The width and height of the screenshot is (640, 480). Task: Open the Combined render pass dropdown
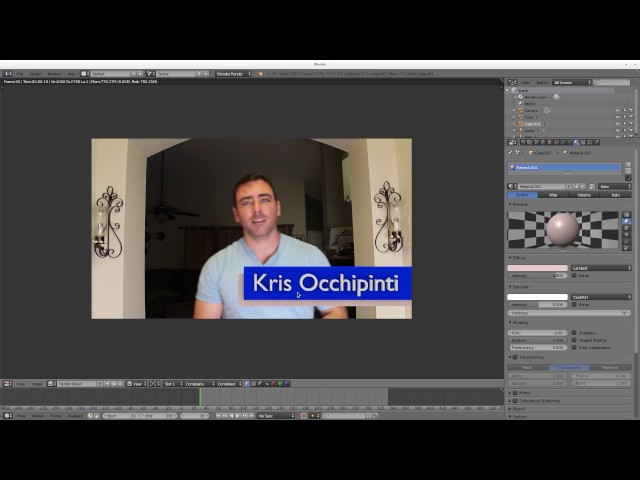click(x=229, y=384)
